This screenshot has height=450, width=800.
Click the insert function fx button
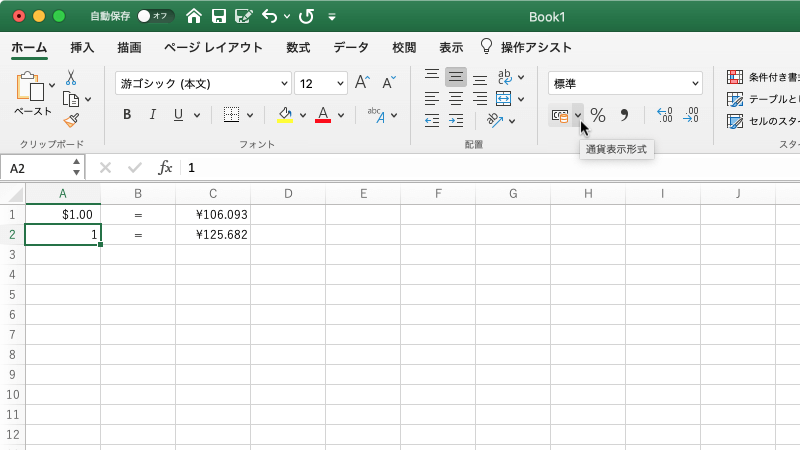pos(165,168)
